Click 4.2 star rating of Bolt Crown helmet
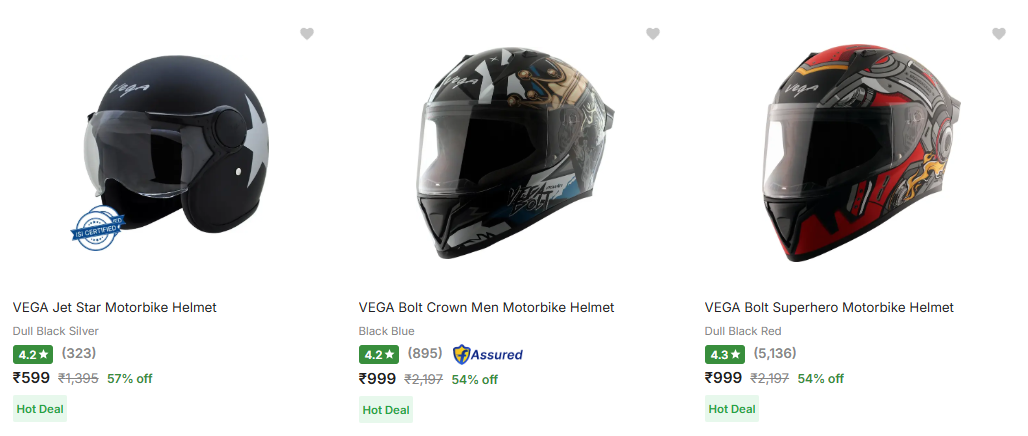Screen dimensions: 1028x436 (x=379, y=354)
